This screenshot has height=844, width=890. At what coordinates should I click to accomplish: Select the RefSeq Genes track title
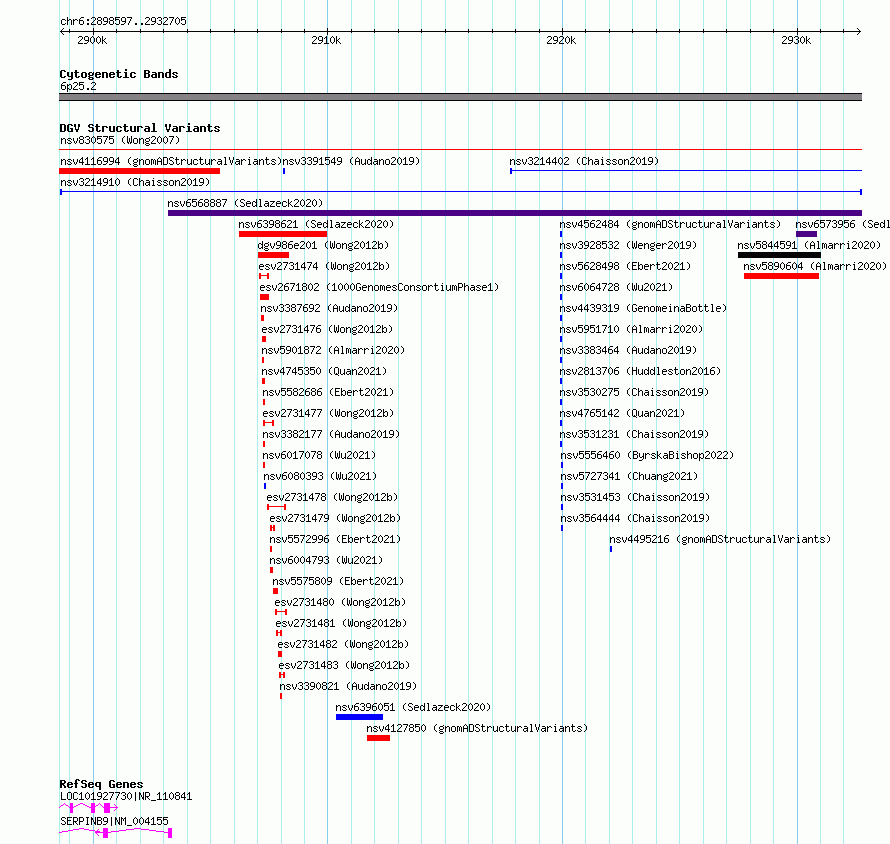click(x=102, y=784)
